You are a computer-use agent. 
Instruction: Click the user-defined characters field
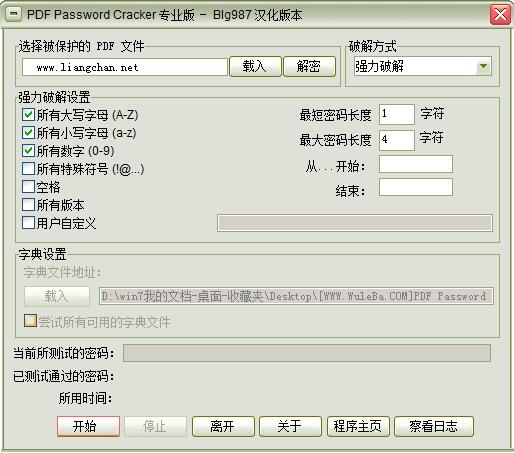355,223
